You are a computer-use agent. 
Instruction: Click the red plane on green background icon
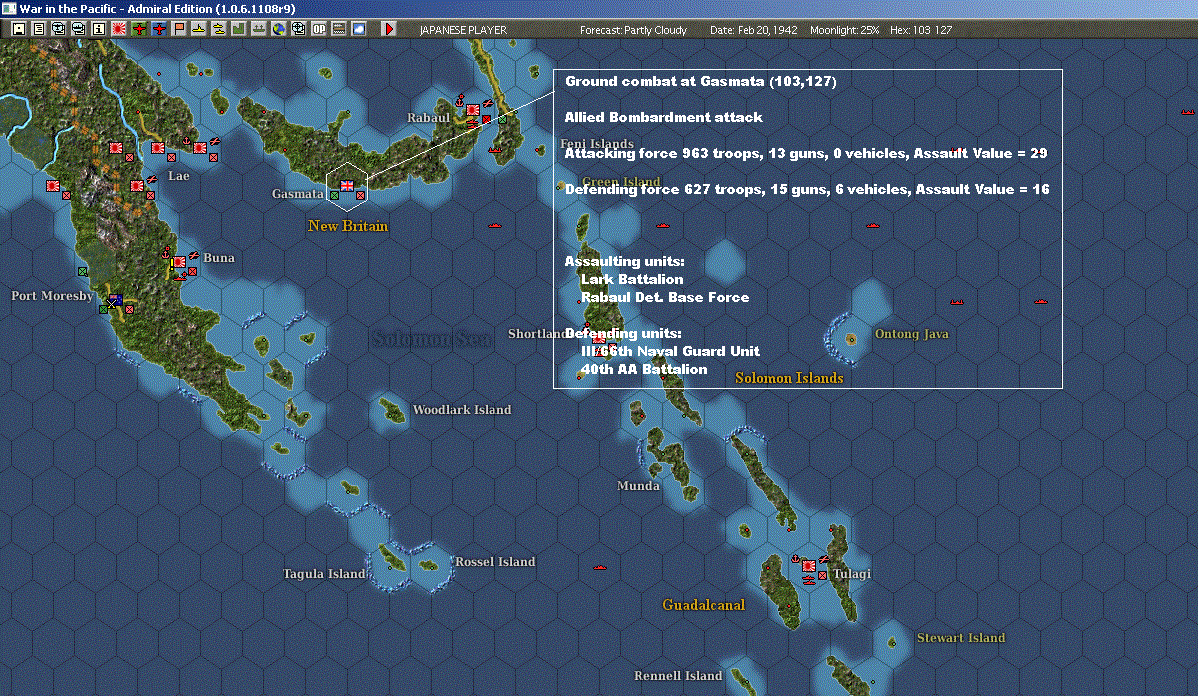pyautogui.click(x=139, y=29)
